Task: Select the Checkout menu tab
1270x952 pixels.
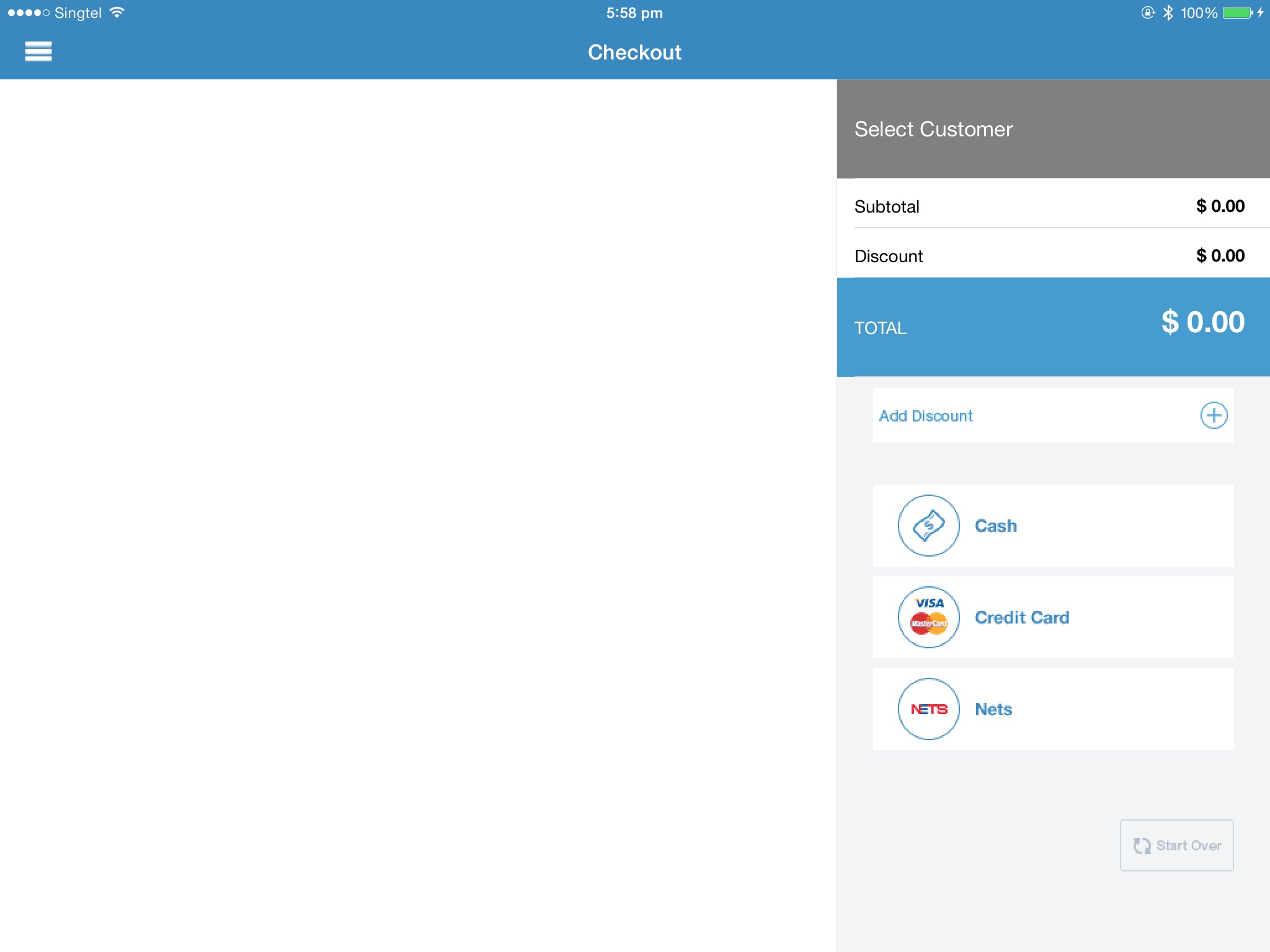Action: coord(635,52)
